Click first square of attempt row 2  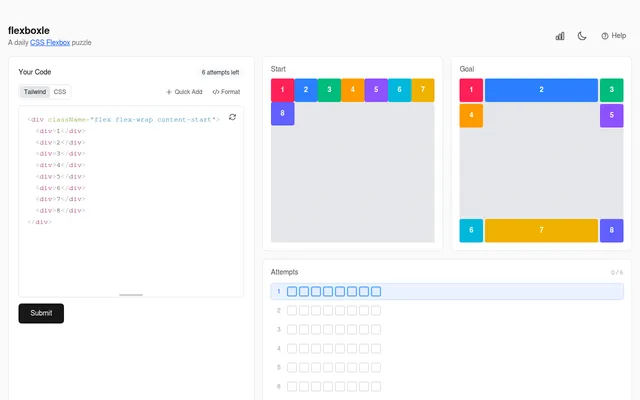(x=292, y=311)
